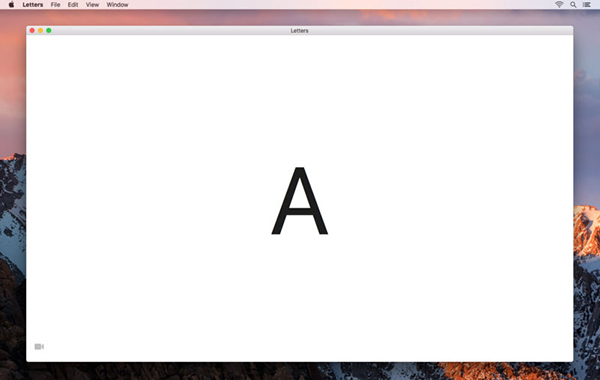600x380 pixels.
Task: Click the Letters window title text
Action: click(x=299, y=31)
